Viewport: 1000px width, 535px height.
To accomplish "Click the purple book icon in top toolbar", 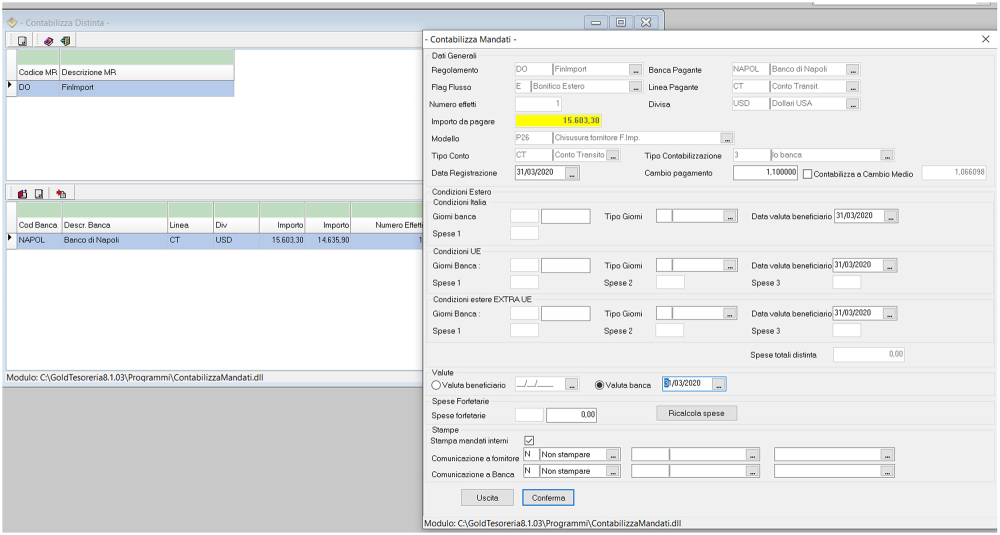I will [x=48, y=41].
